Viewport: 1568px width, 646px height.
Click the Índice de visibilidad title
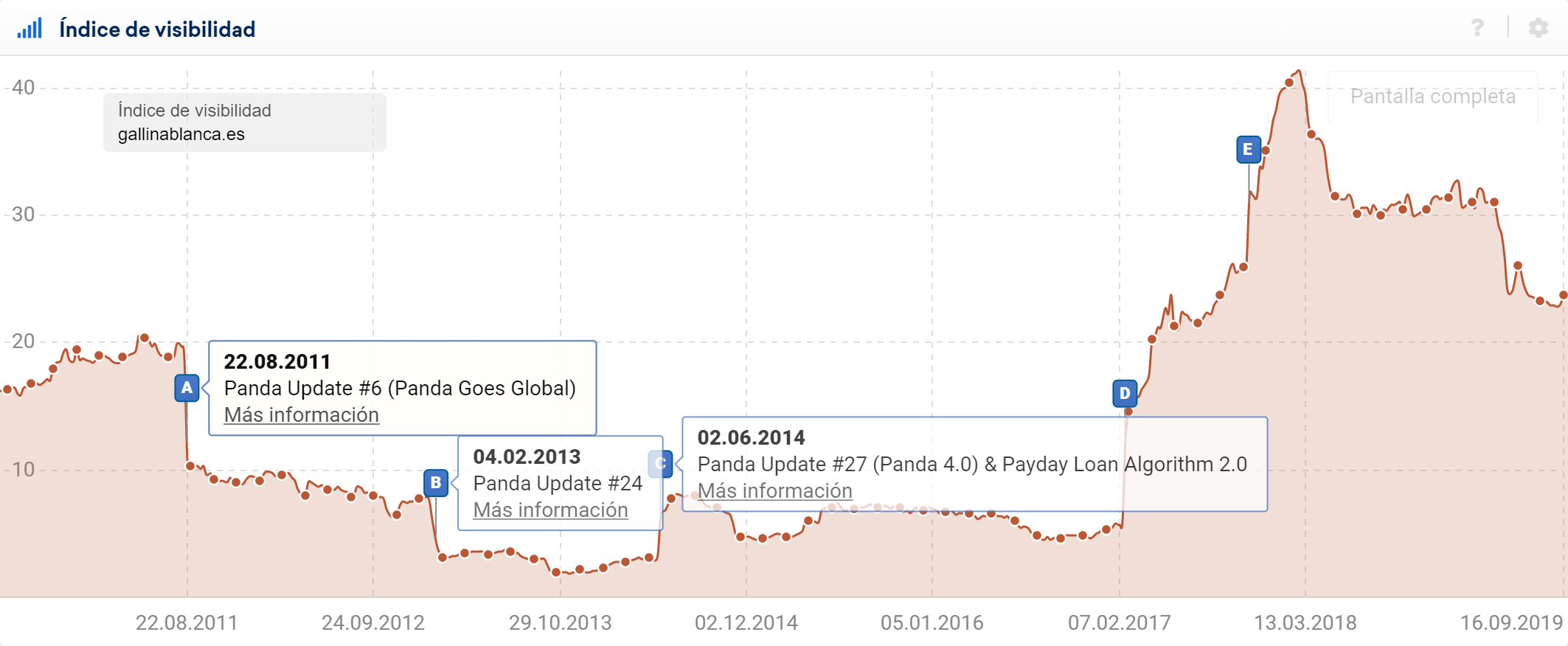click(157, 29)
